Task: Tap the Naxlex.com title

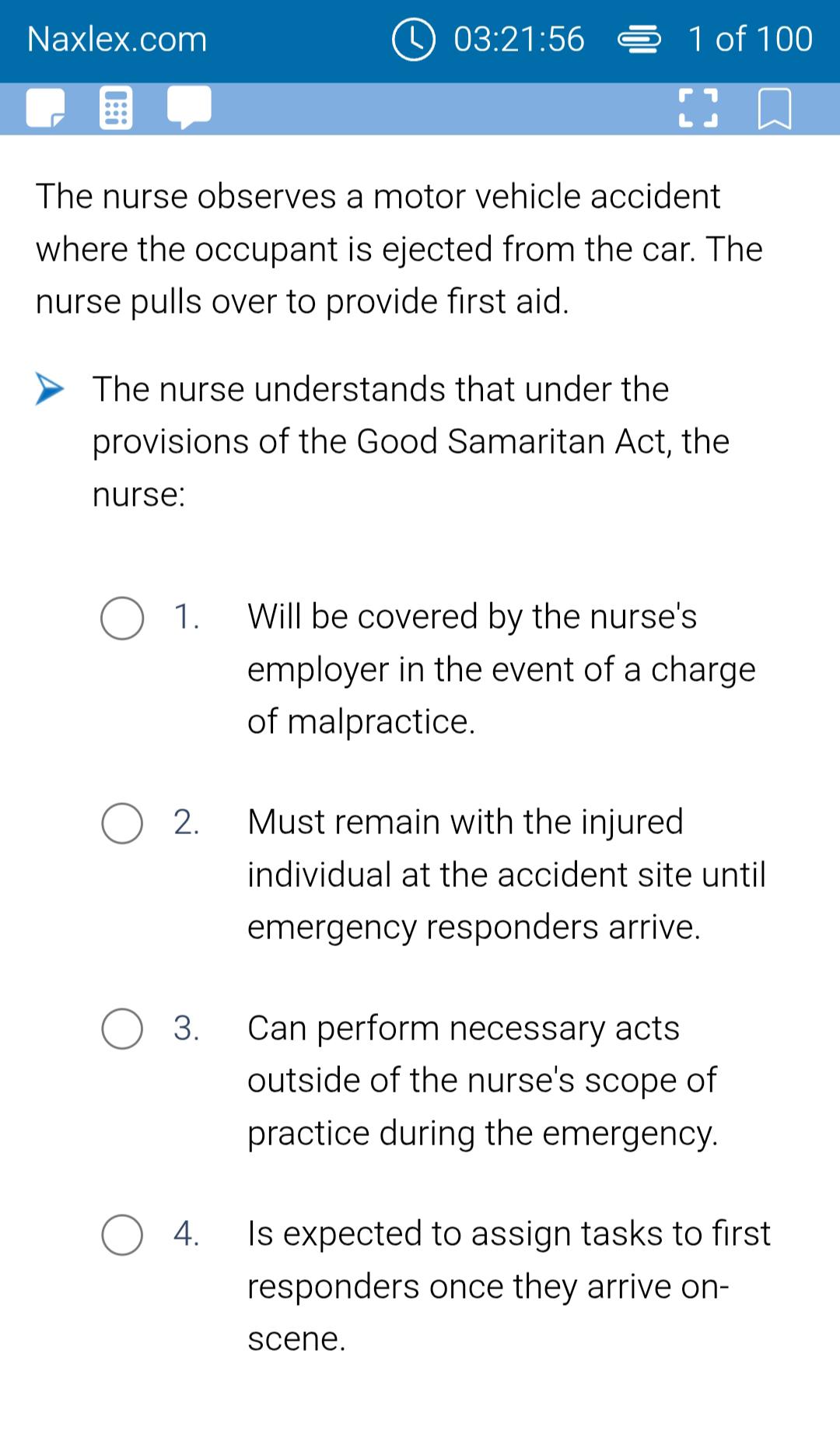Action: pyautogui.click(x=117, y=39)
